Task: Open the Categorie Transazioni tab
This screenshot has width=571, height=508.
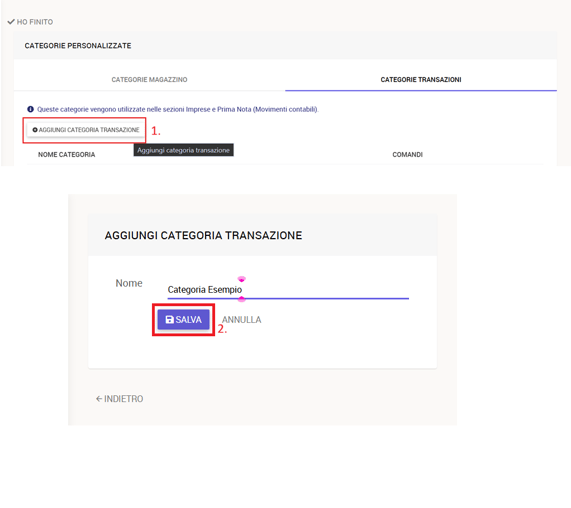Action: pos(421,79)
